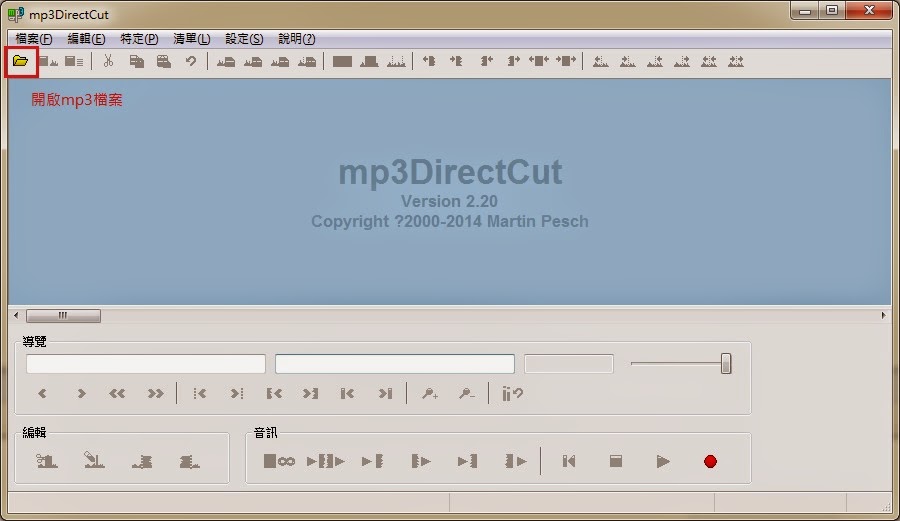Open the 檔案(F) menu
This screenshot has width=900, height=521.
[x=34, y=39]
